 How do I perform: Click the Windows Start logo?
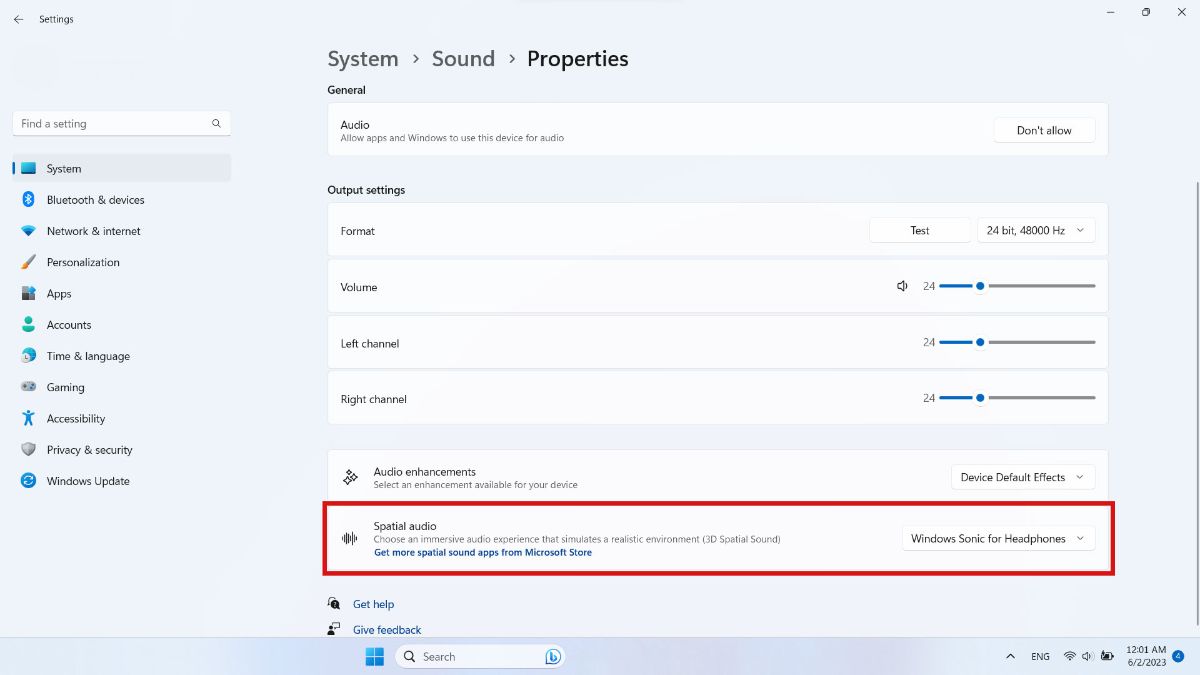374,657
